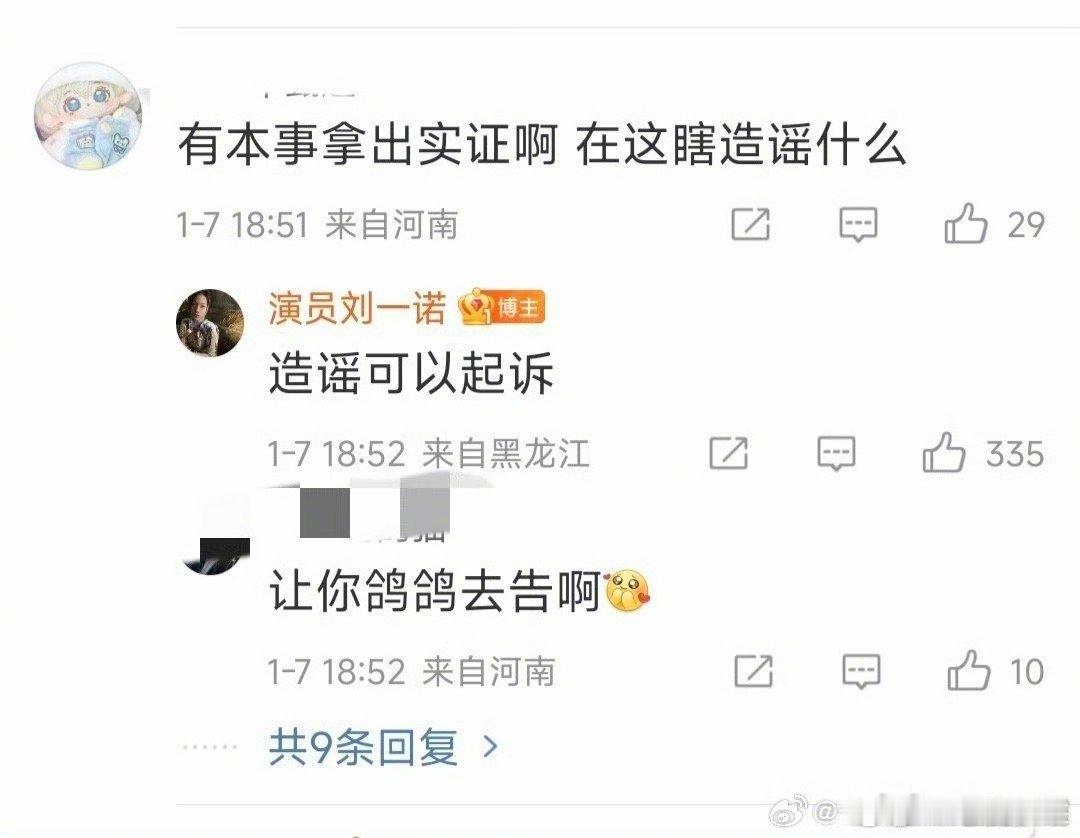Reply to the top comment via bubble icon

[858, 224]
